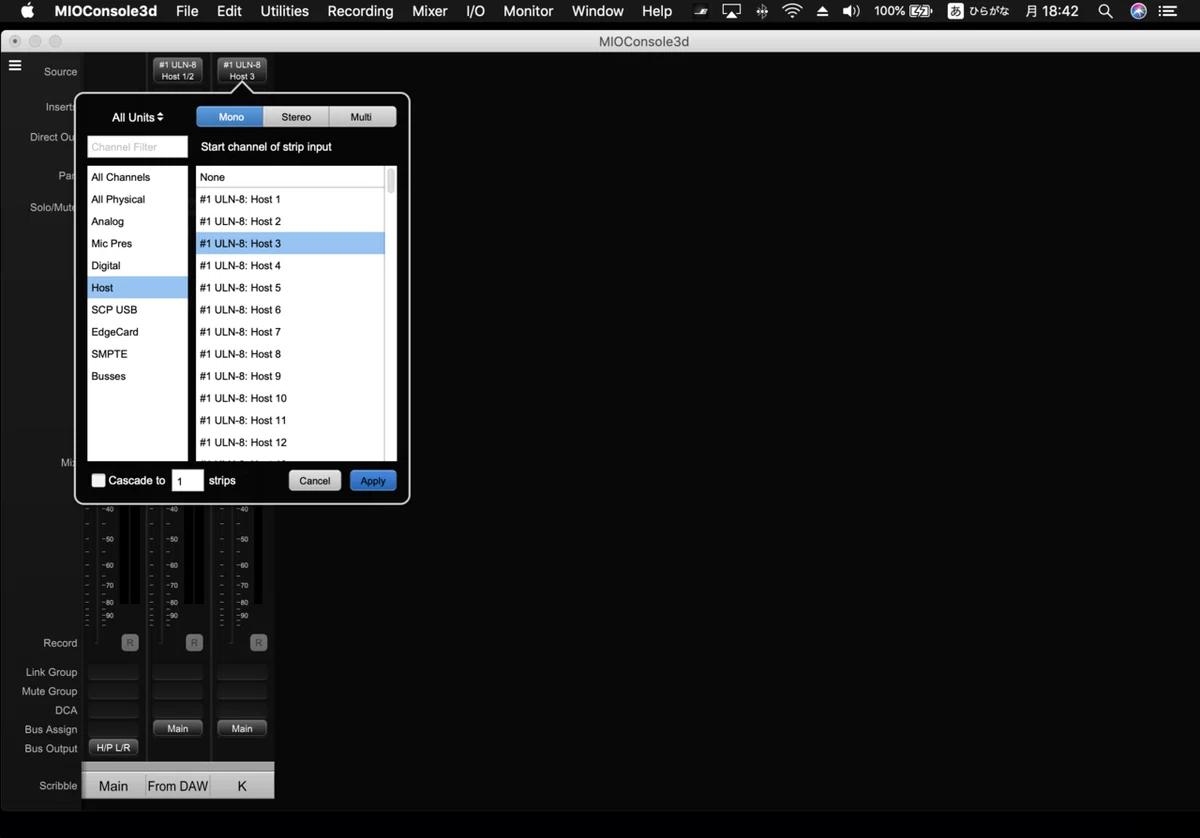Click the K scribble strip label
Image resolution: width=1200 pixels, height=838 pixels.
pyautogui.click(x=242, y=785)
